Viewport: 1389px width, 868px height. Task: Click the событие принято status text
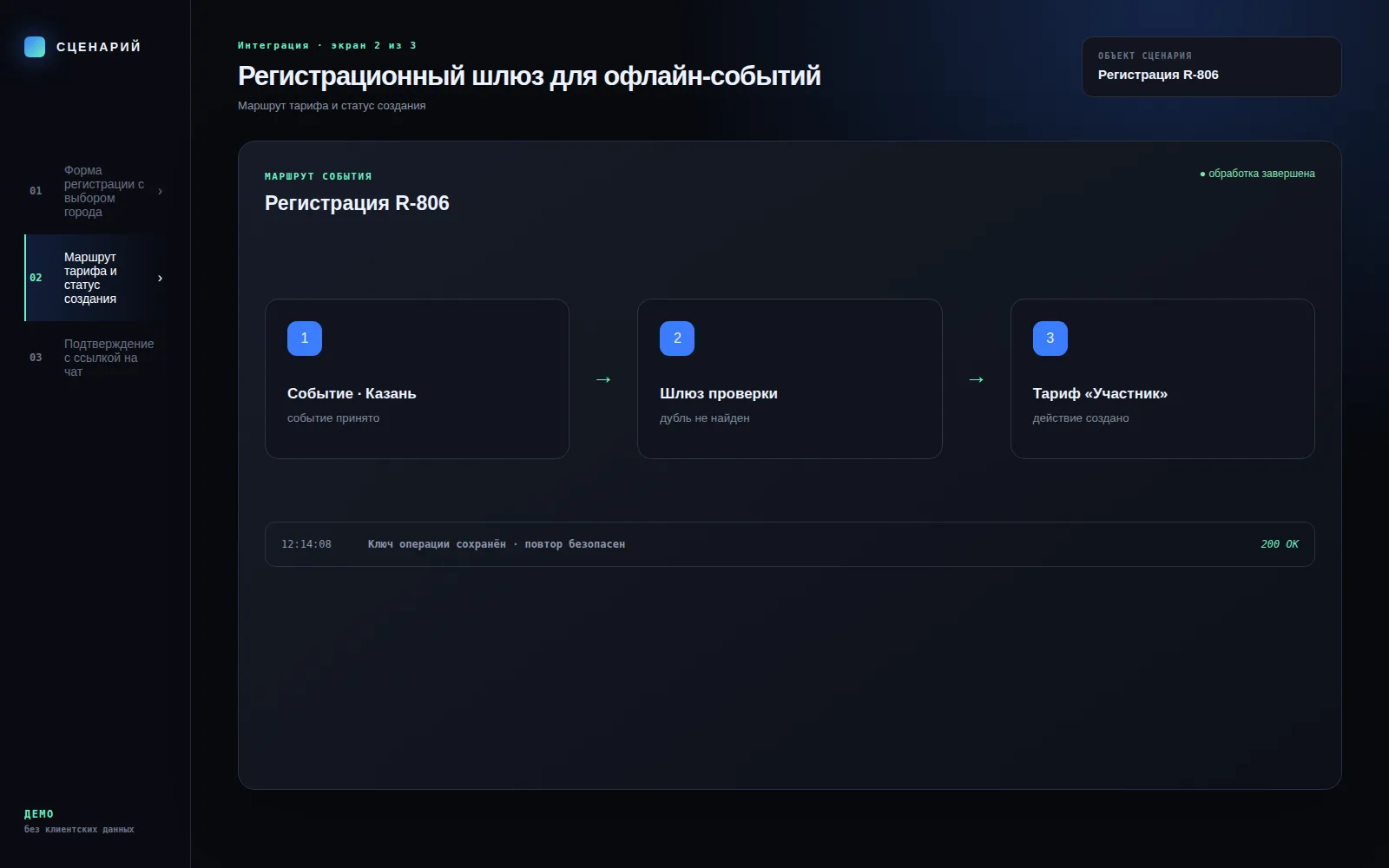click(x=333, y=418)
